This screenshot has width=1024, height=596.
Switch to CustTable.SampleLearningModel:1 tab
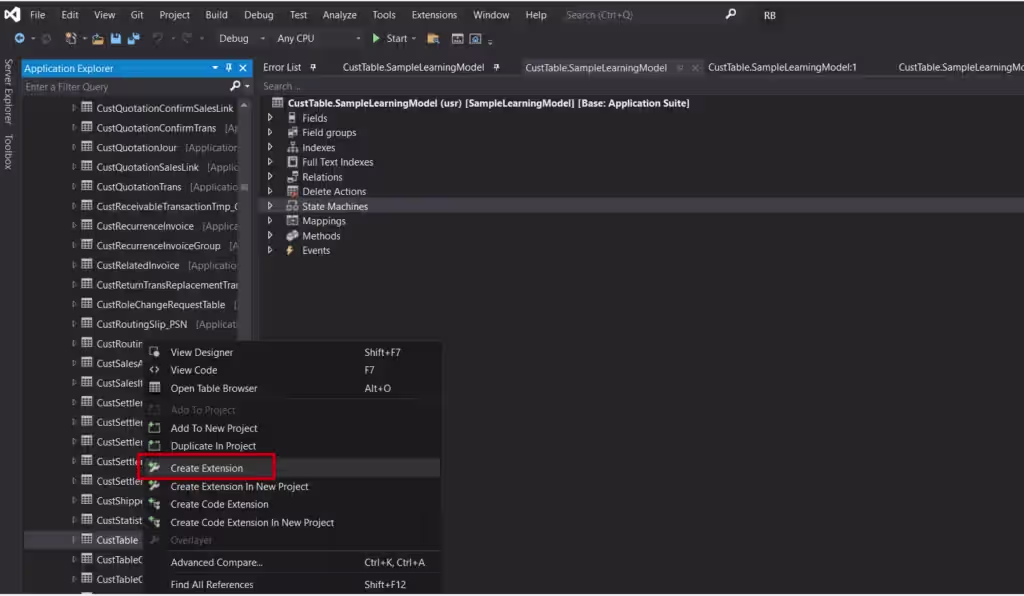(x=782, y=67)
